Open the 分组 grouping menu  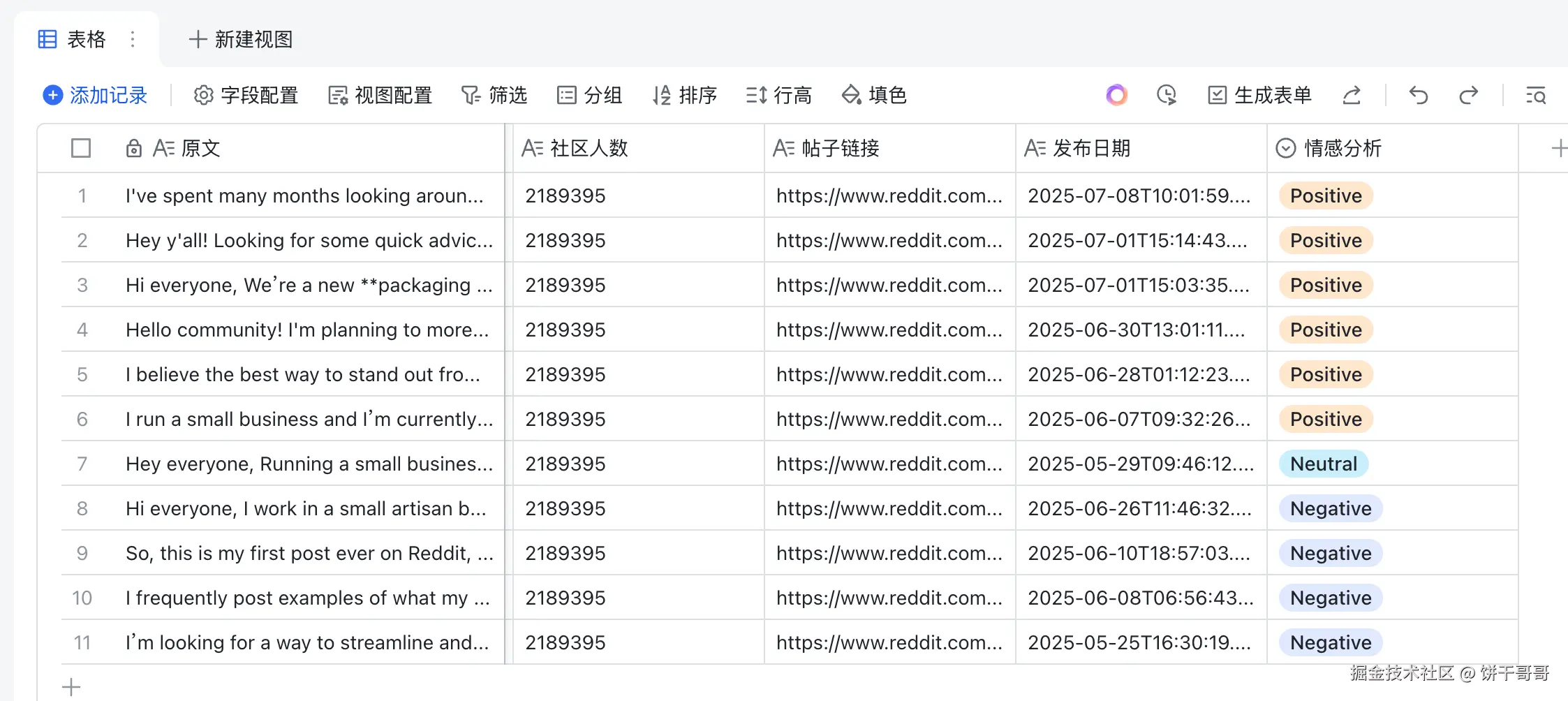pyautogui.click(x=590, y=95)
